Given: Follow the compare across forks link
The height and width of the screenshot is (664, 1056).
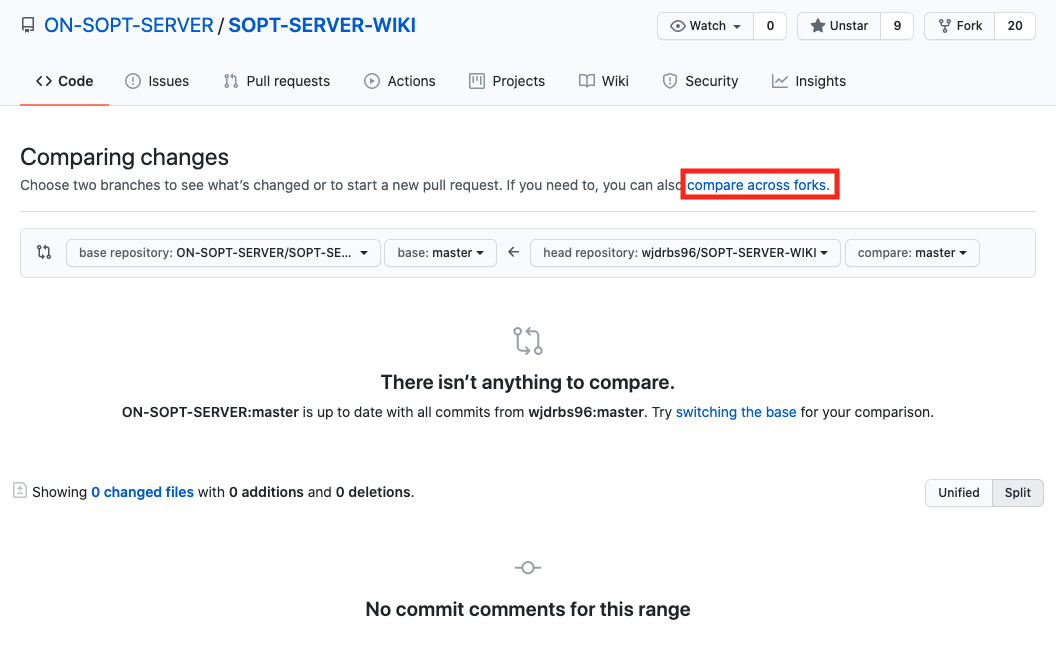Looking at the screenshot, I should coord(758,185).
